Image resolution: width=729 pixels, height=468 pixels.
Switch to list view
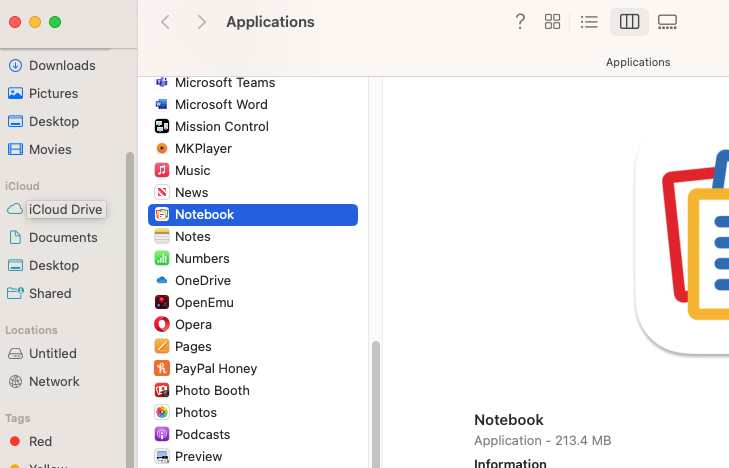pyautogui.click(x=589, y=21)
